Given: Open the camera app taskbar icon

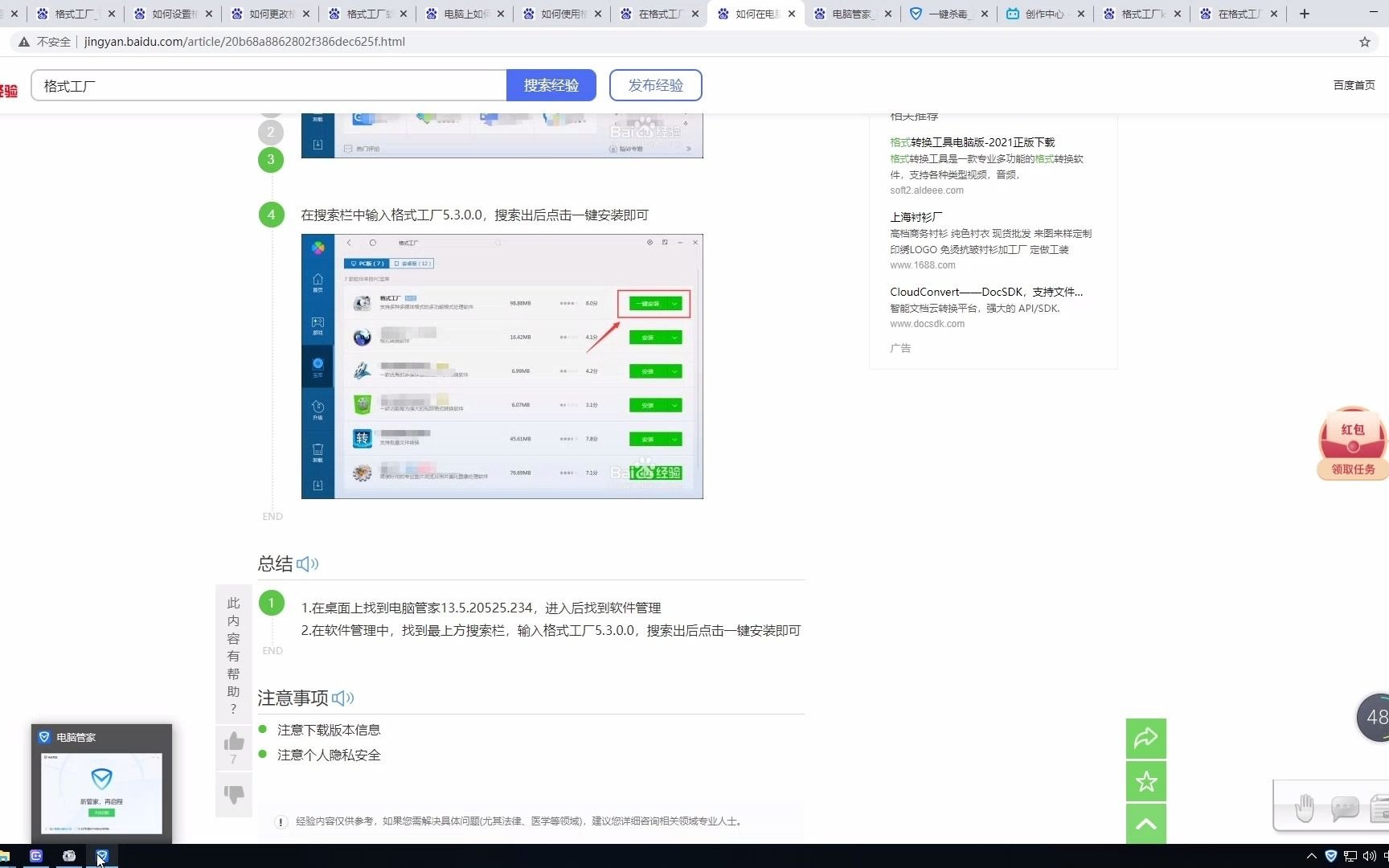Looking at the screenshot, I should point(69,856).
